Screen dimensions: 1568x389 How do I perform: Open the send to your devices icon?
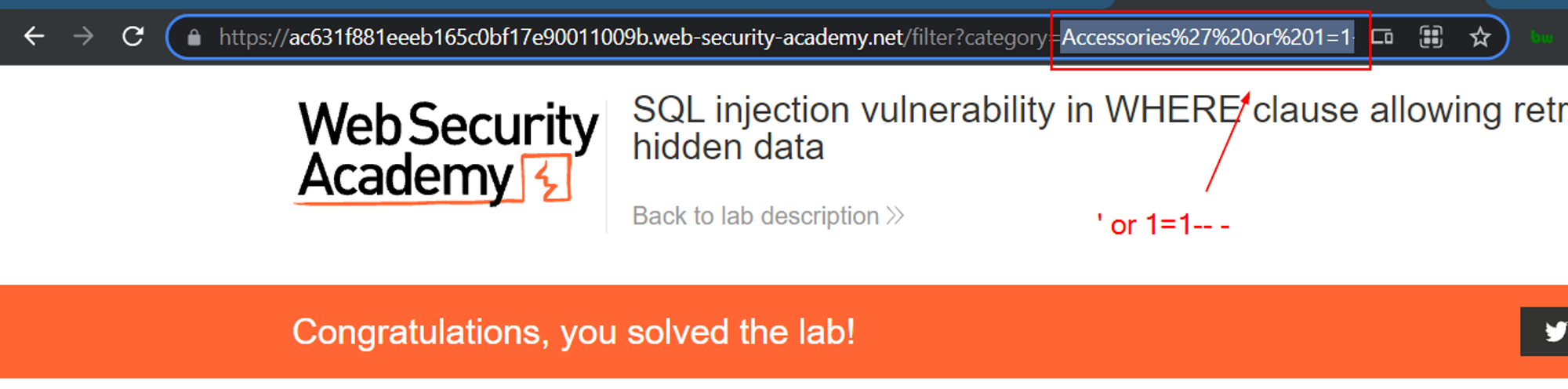point(1382,37)
